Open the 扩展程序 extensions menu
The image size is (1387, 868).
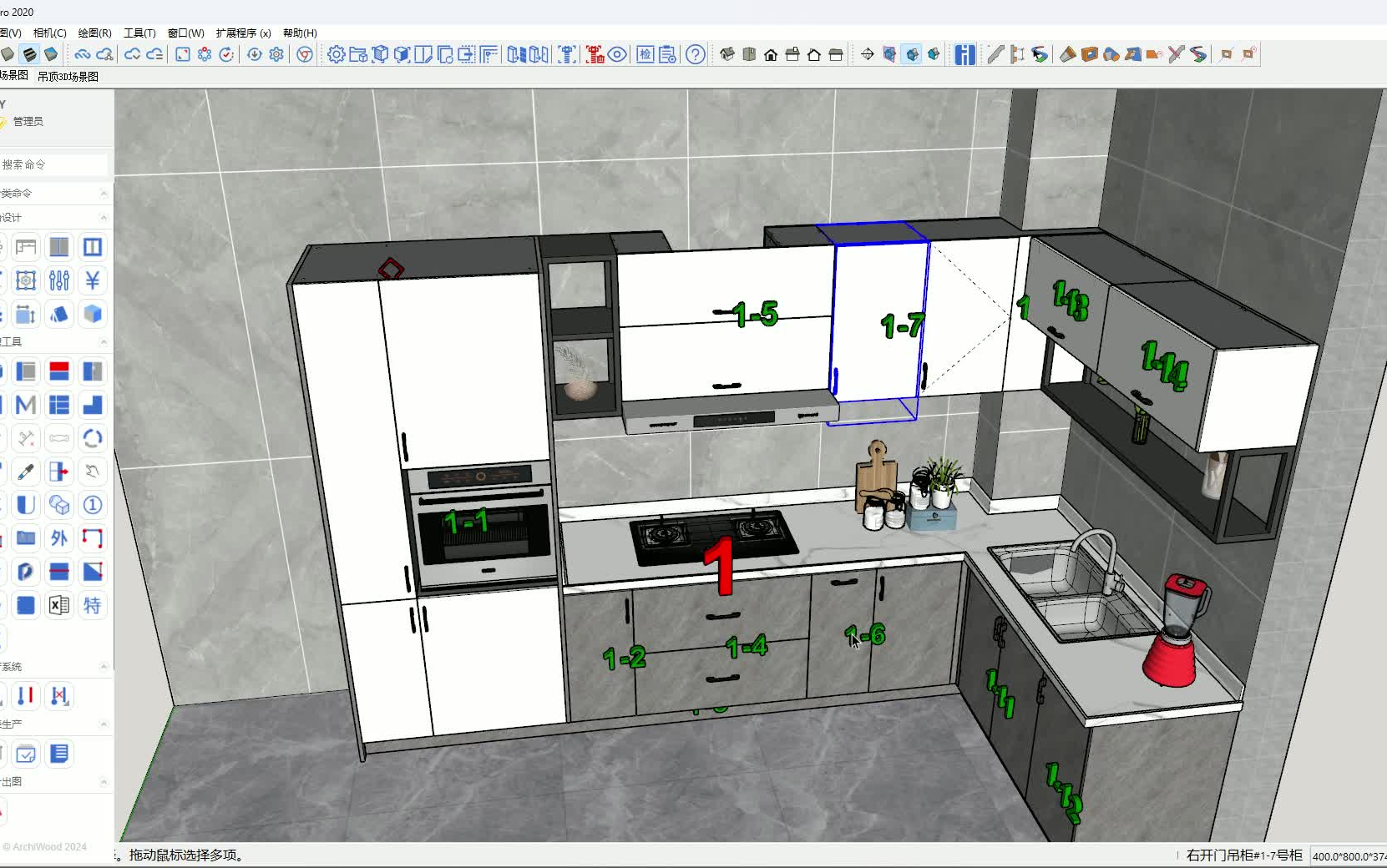(x=243, y=33)
